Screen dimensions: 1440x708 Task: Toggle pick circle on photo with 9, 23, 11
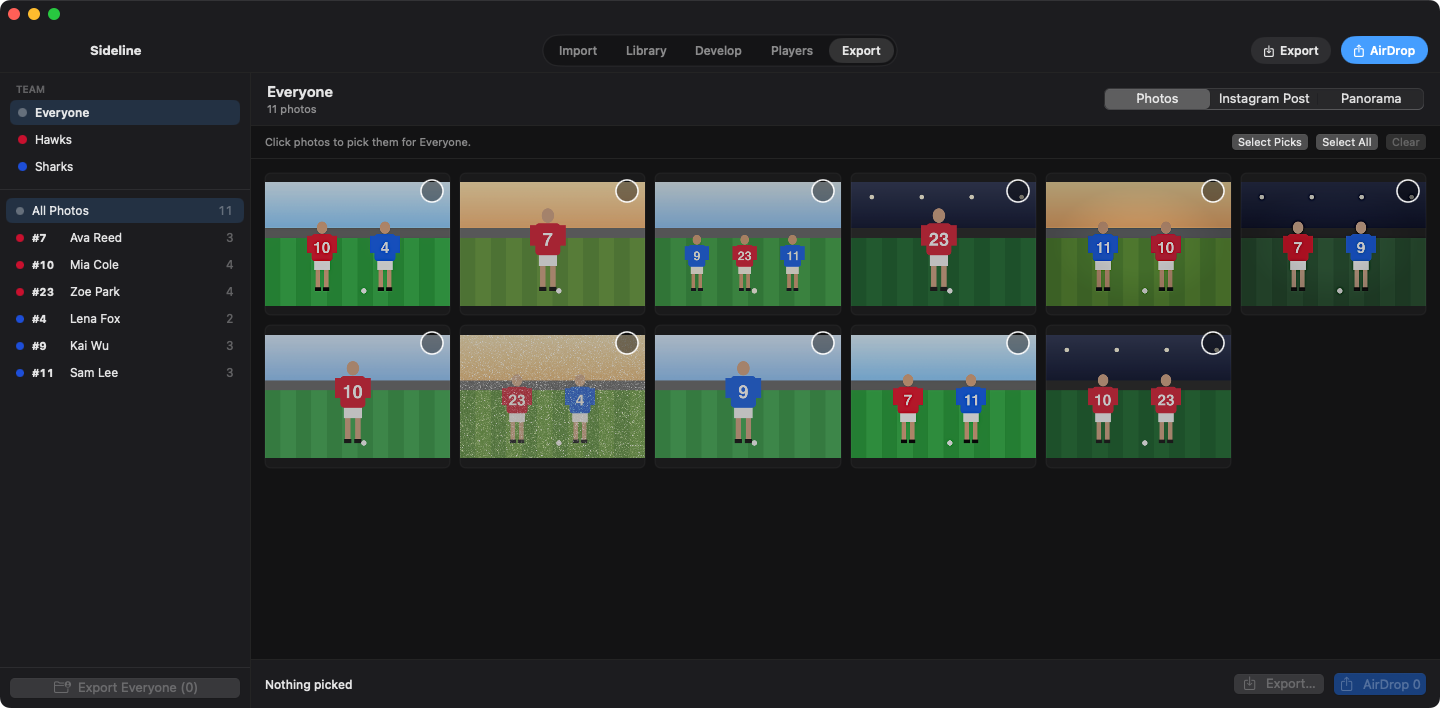click(823, 191)
